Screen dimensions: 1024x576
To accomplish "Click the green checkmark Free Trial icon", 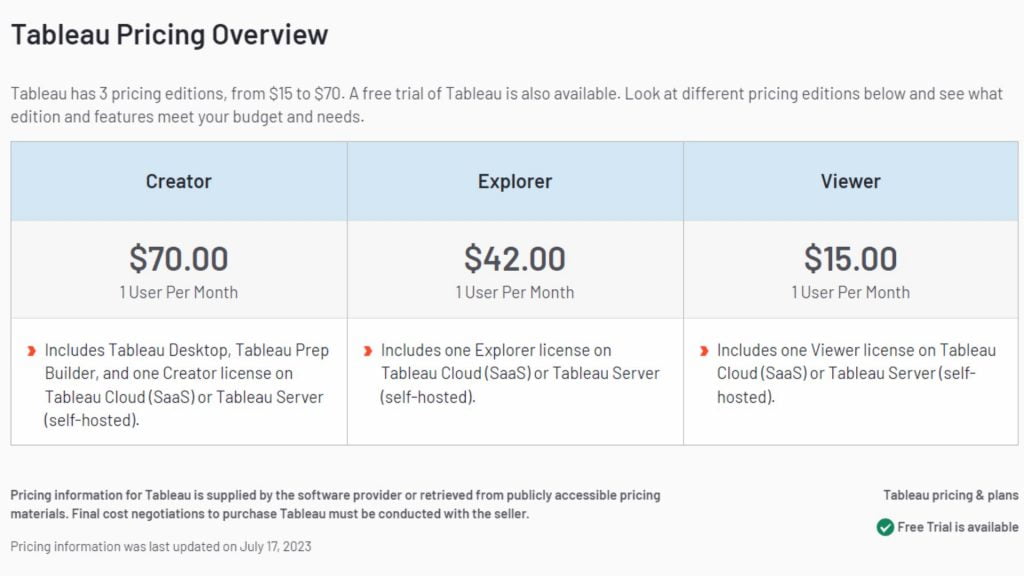I will 885,527.
